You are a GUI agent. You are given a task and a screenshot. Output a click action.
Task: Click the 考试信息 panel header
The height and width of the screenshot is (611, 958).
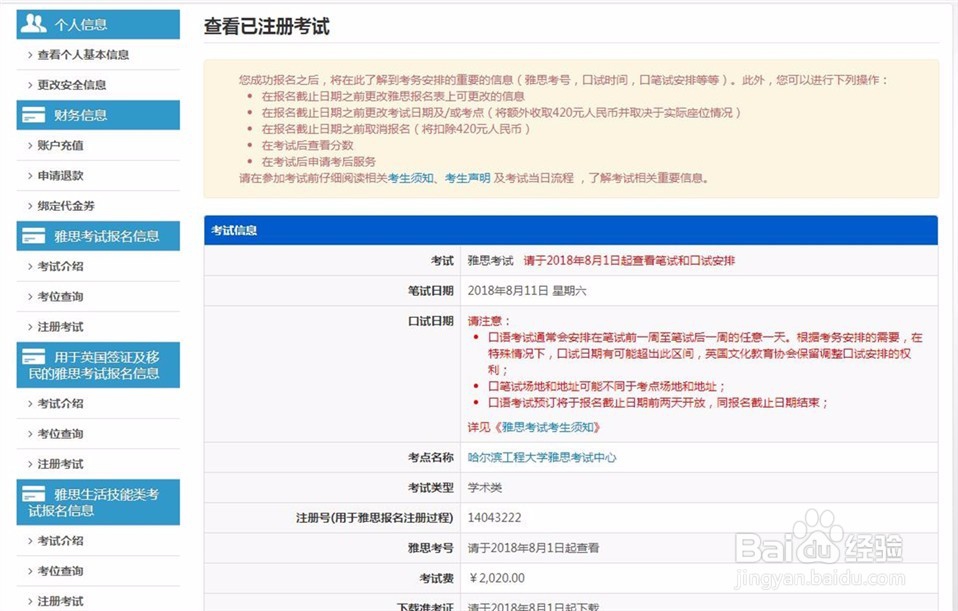[571, 230]
